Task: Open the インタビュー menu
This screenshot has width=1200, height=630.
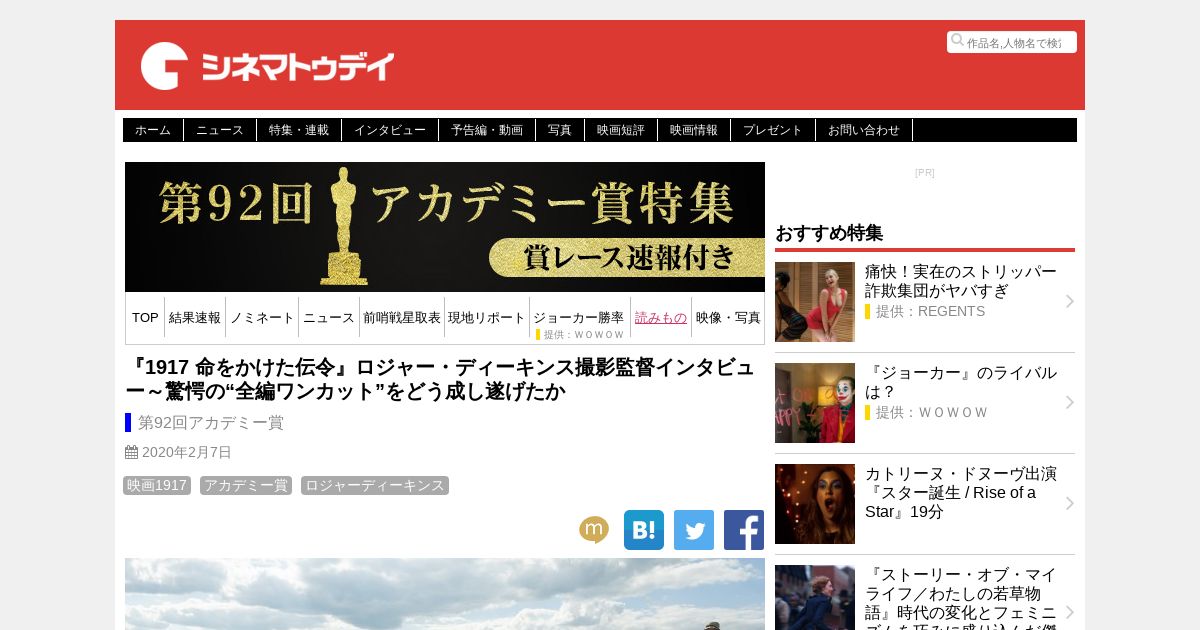Action: tap(390, 130)
